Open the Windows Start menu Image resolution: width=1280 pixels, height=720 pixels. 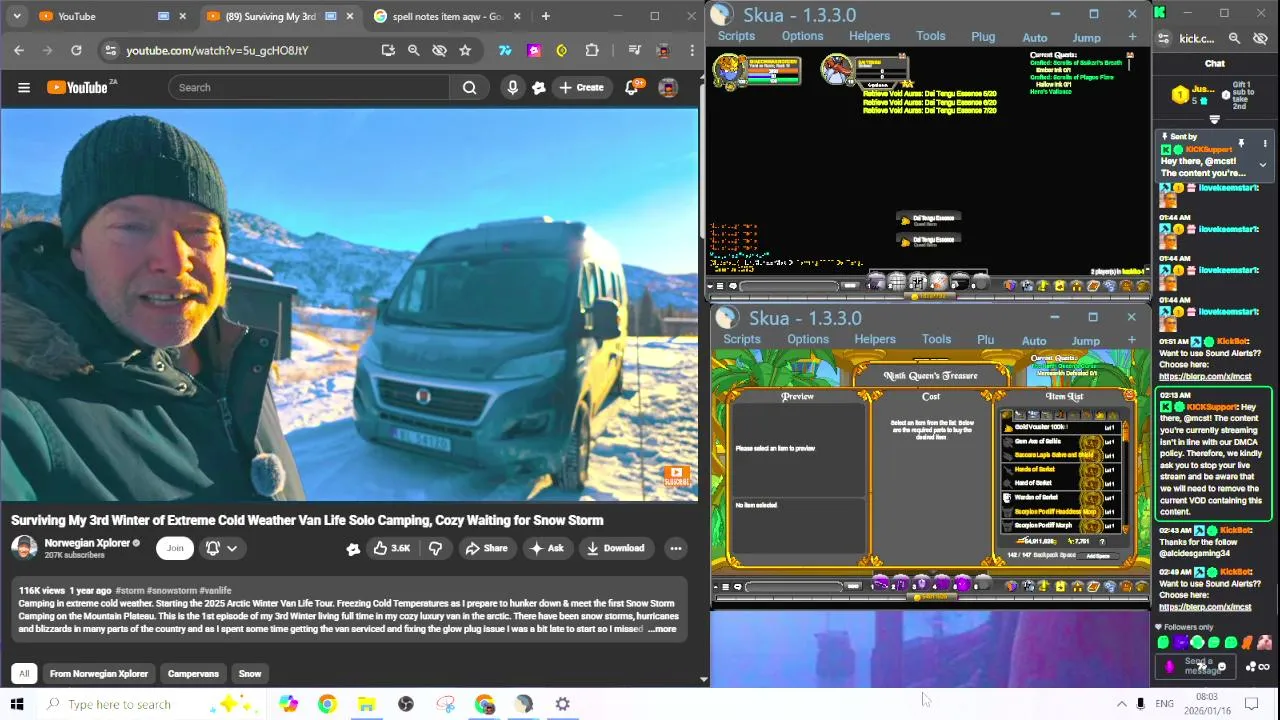pos(17,704)
